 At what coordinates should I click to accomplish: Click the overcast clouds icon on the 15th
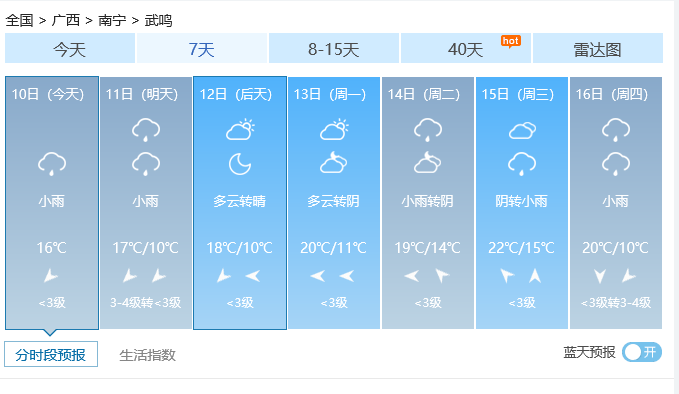522,130
